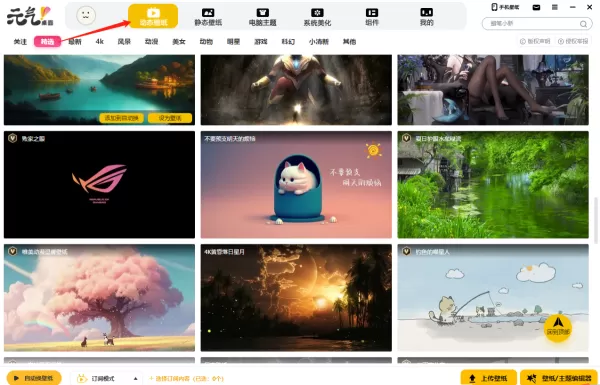Select the 游戏 (games) category
The width and height of the screenshot is (600, 385).
261,41
